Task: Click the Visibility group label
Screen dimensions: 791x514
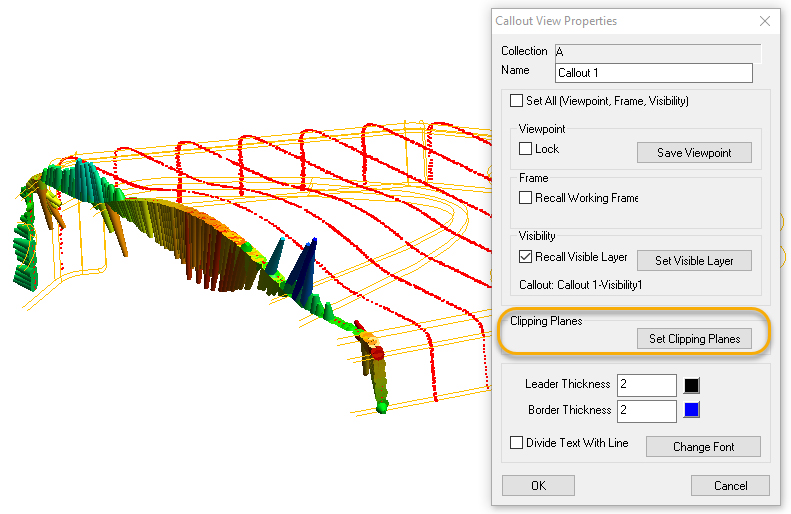Action: pos(537,236)
